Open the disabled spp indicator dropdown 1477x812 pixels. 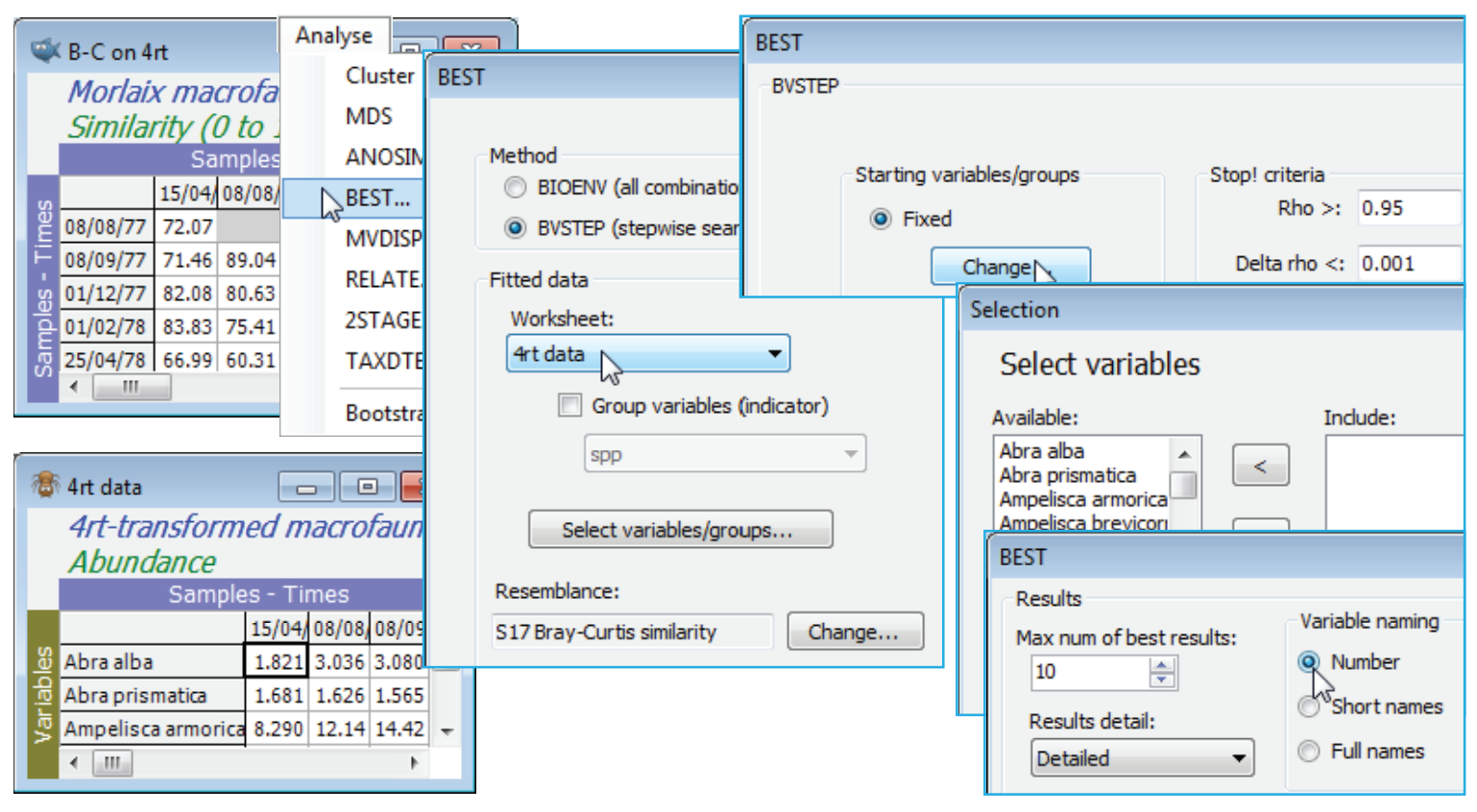click(725, 453)
